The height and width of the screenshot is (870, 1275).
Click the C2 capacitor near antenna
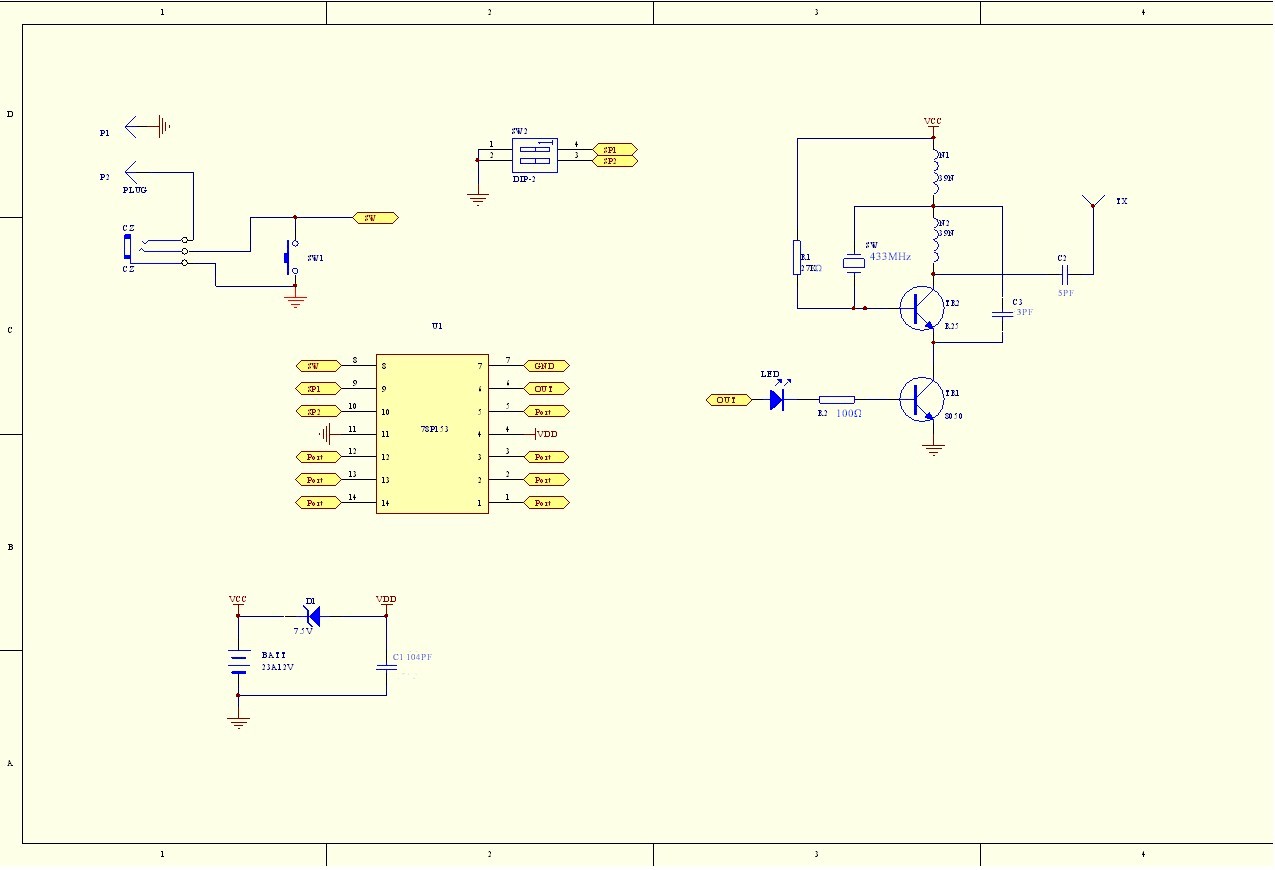1063,272
